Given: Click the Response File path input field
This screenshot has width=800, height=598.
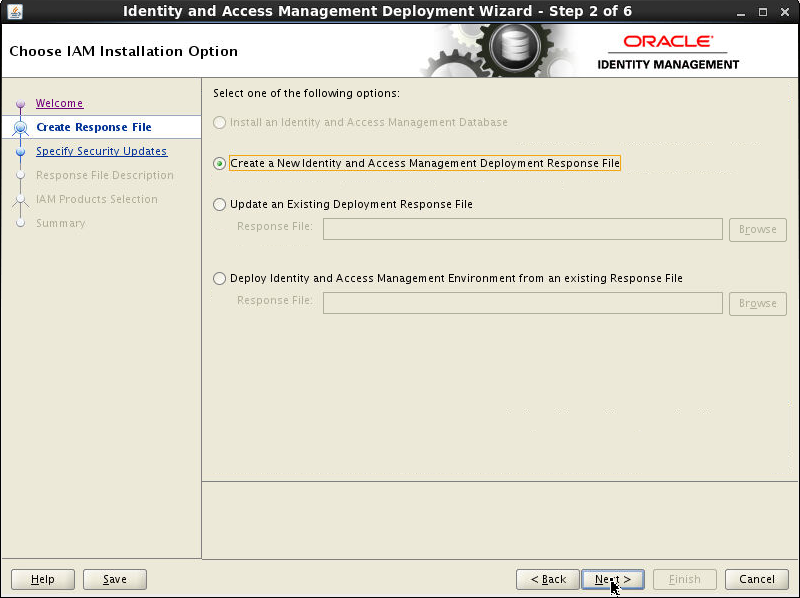Looking at the screenshot, I should (x=522, y=229).
